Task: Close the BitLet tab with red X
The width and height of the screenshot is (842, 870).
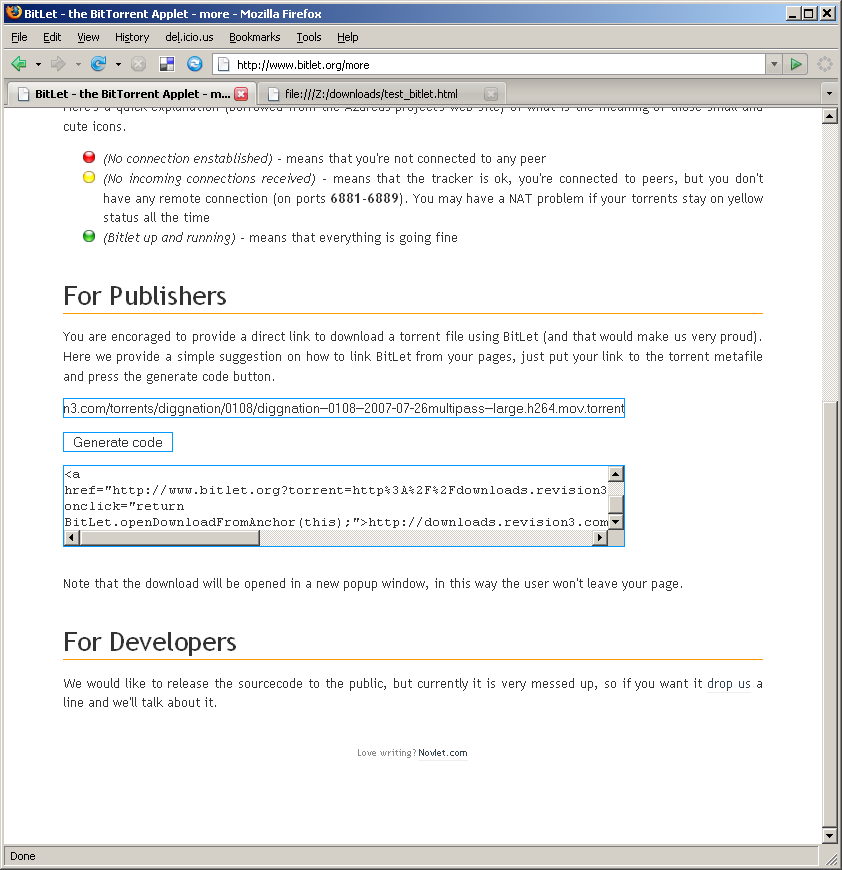Action: click(241, 94)
